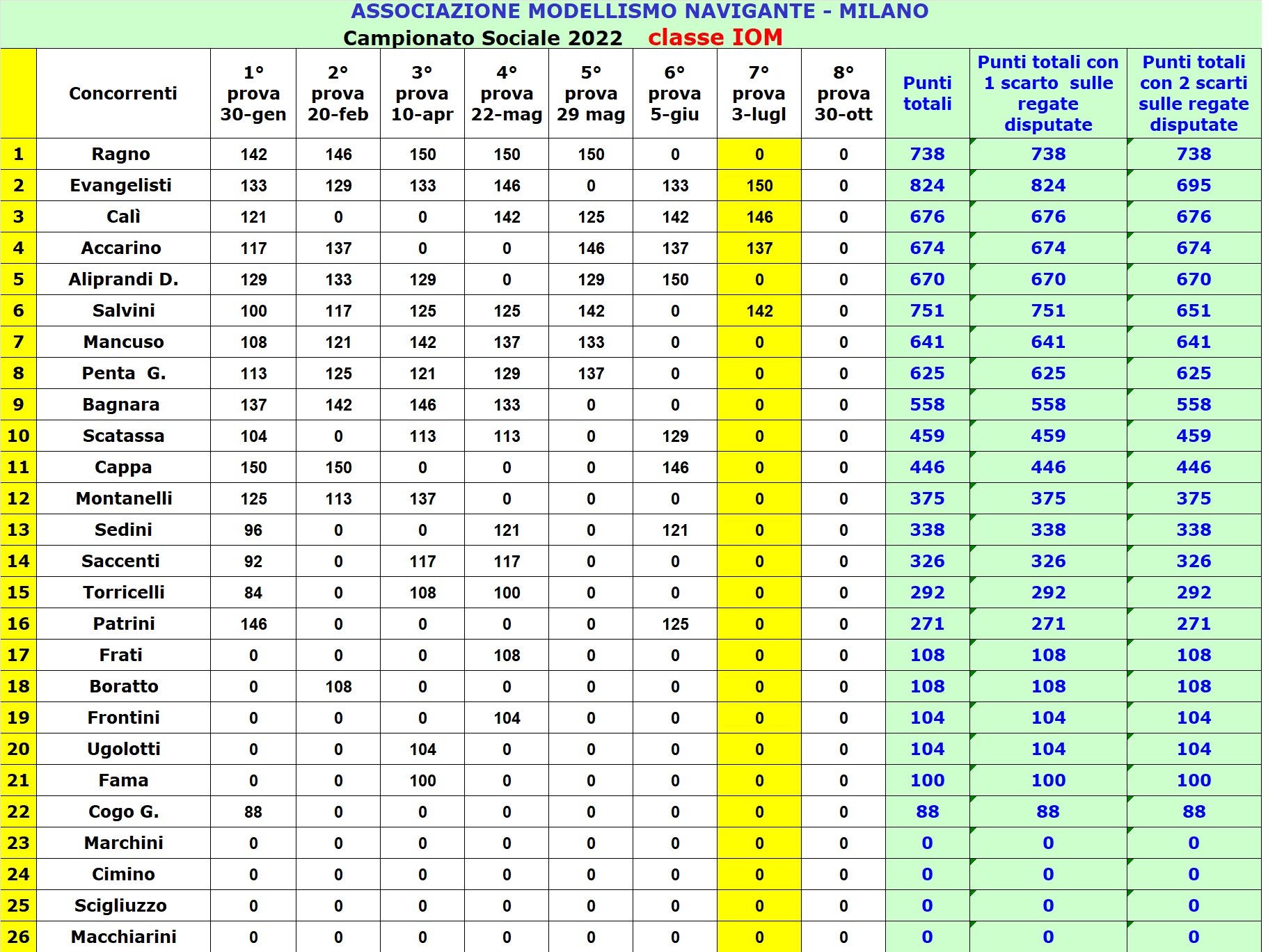This screenshot has width=1268, height=952.
Task: Select the '5° prova 29 mag' header
Action: click(x=591, y=93)
